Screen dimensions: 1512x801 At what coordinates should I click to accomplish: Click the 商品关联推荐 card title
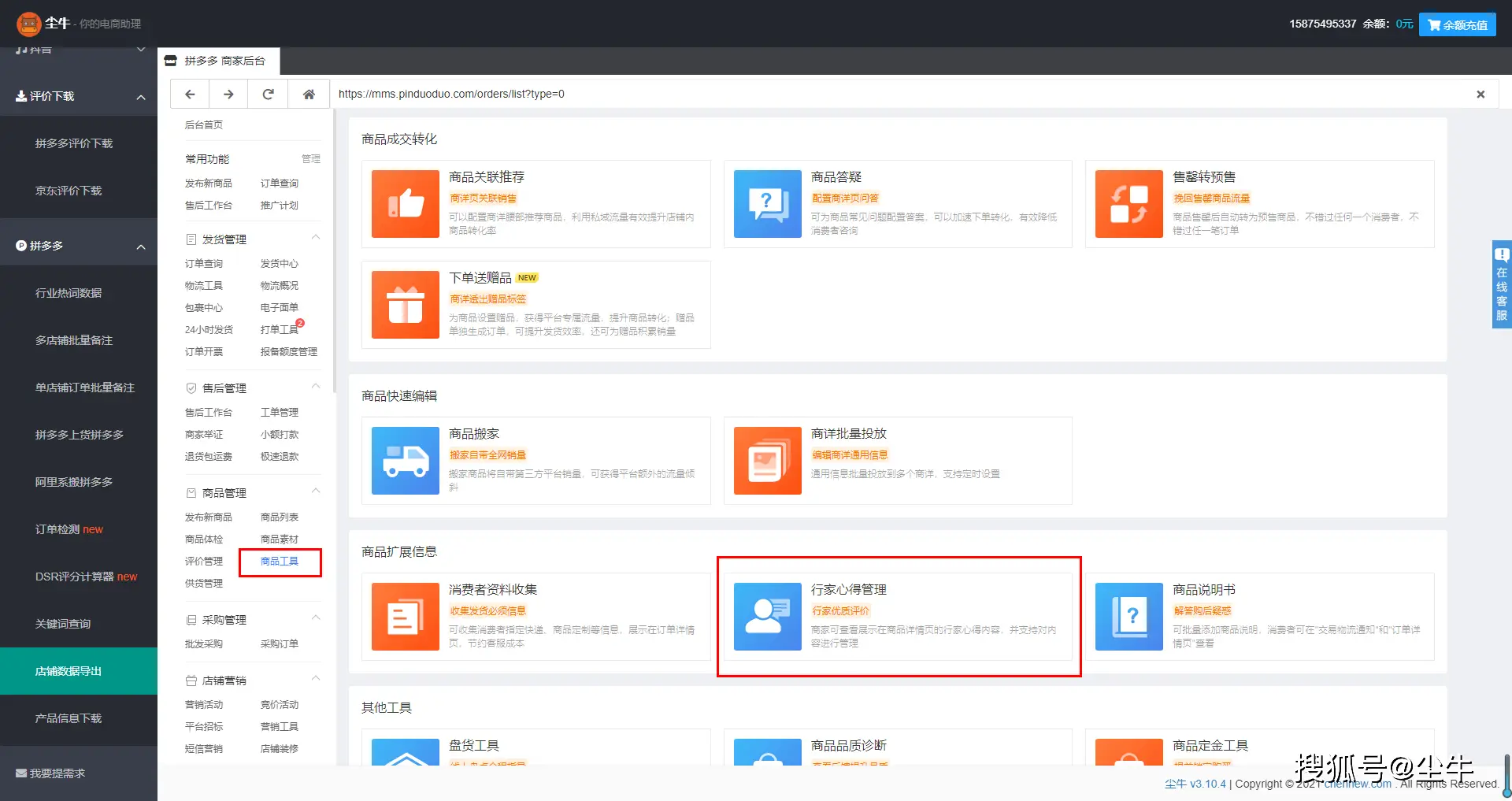pyautogui.click(x=487, y=177)
